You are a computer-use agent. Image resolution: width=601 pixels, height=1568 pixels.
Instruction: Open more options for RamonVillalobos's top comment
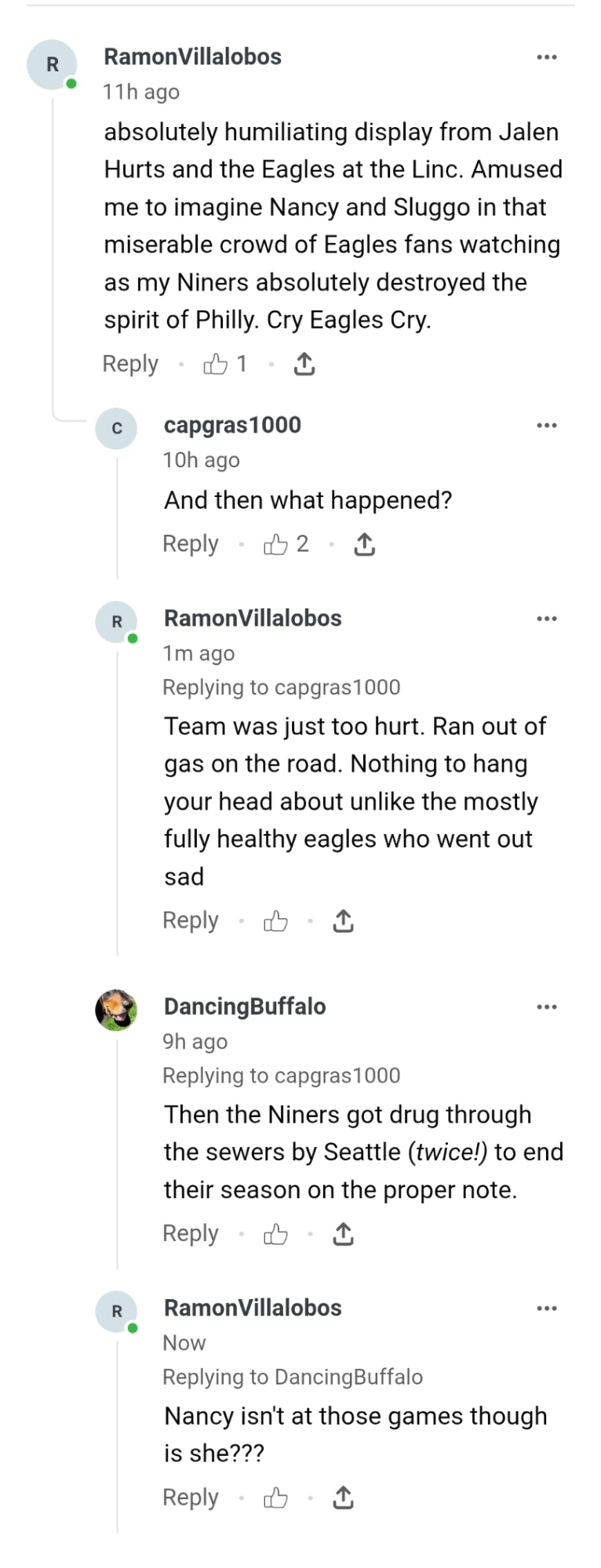pos(547,57)
